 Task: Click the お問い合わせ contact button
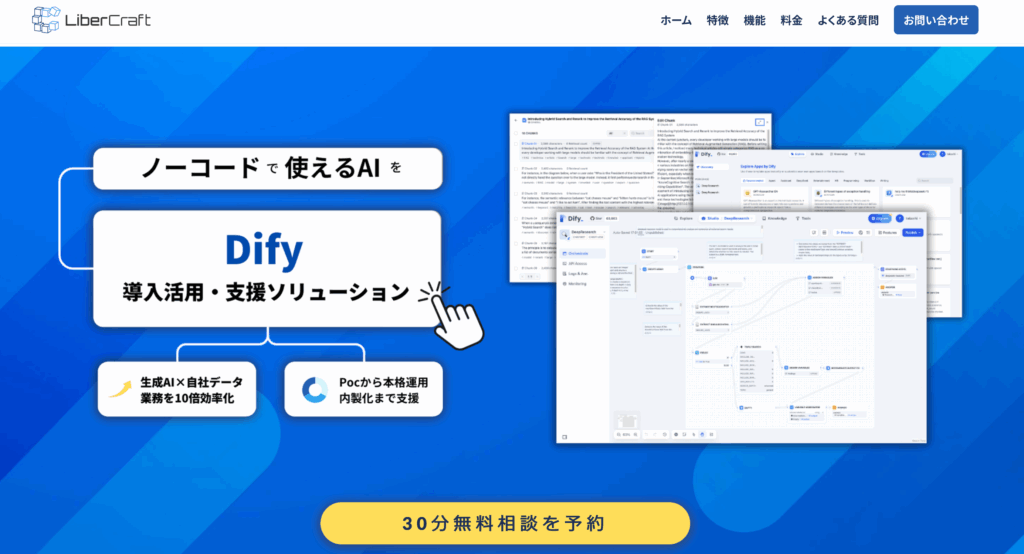(x=935, y=20)
